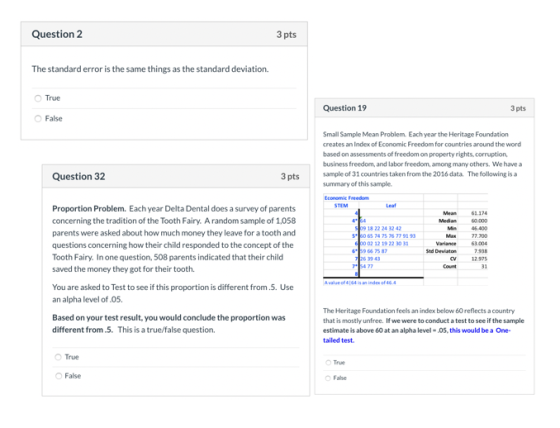Click the 3 pts label of Question 32
This screenshot has width=560, height=428.
pyautogui.click(x=290, y=176)
